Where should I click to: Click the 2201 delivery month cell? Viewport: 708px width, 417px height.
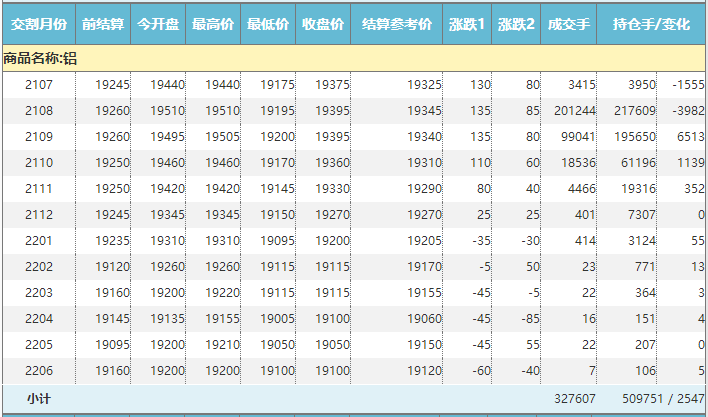[x=38, y=241]
